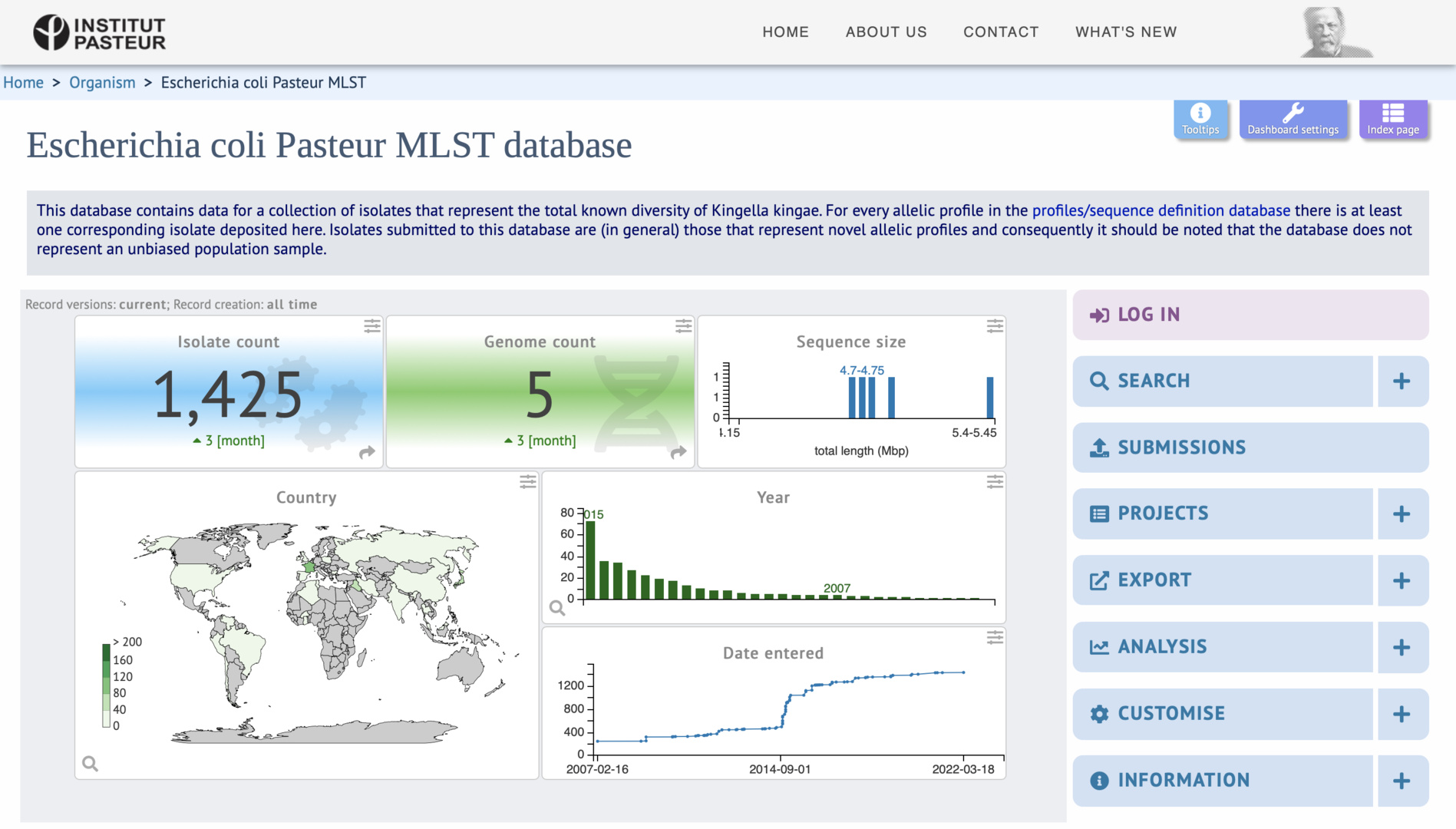
Task: Click magnifier icon on Year chart
Action: (557, 608)
